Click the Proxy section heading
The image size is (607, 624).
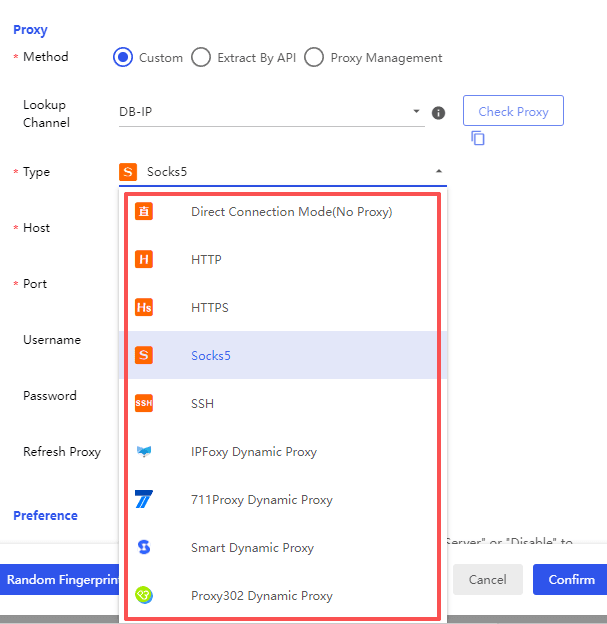pyautogui.click(x=30, y=30)
